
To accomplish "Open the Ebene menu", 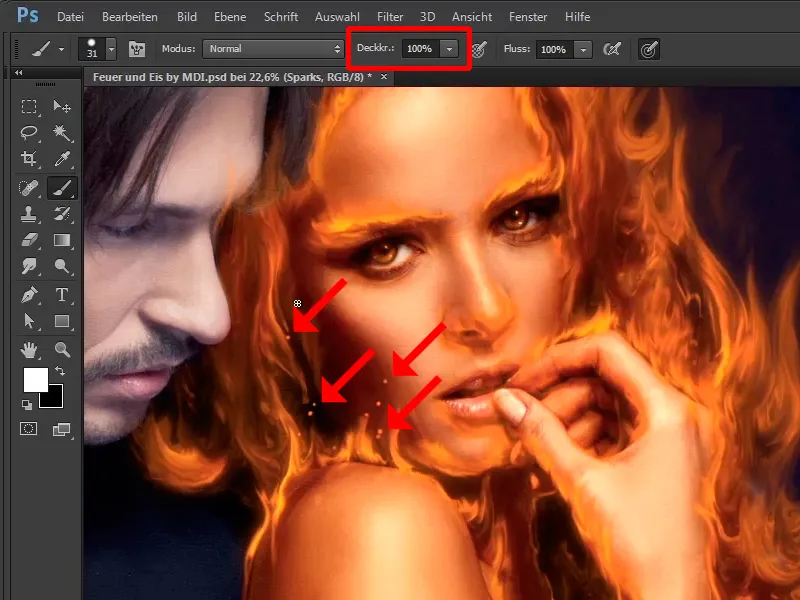I will pyautogui.click(x=230, y=17).
